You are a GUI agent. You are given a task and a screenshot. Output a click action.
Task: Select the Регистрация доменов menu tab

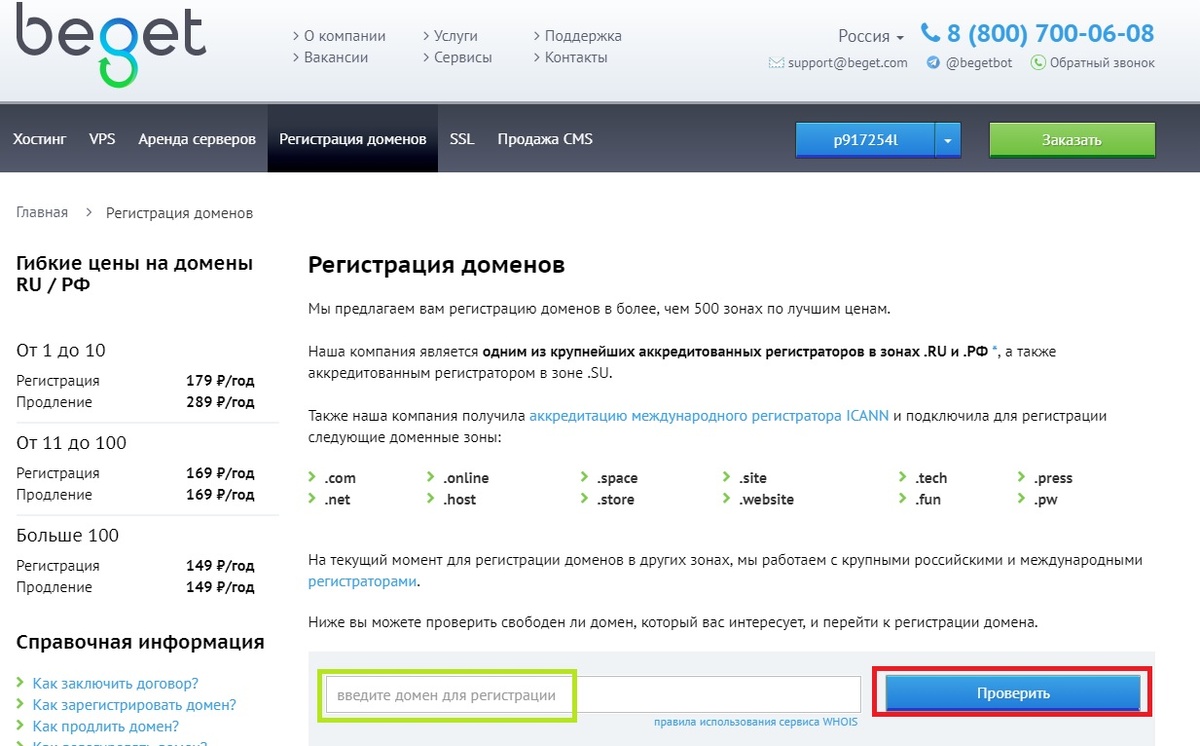click(353, 139)
